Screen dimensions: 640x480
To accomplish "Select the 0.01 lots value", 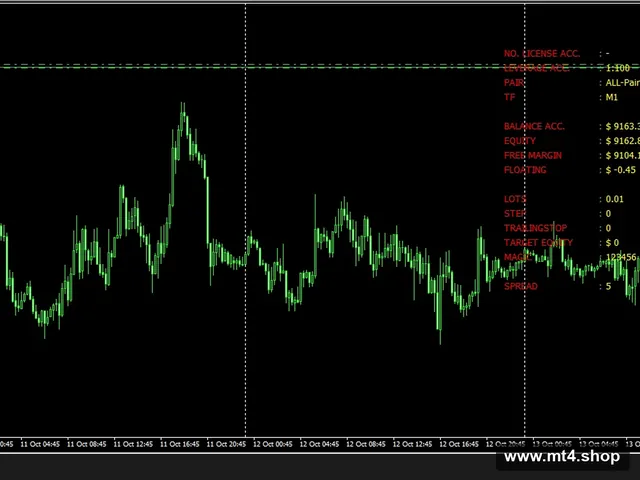I will pyautogui.click(x=615, y=199).
